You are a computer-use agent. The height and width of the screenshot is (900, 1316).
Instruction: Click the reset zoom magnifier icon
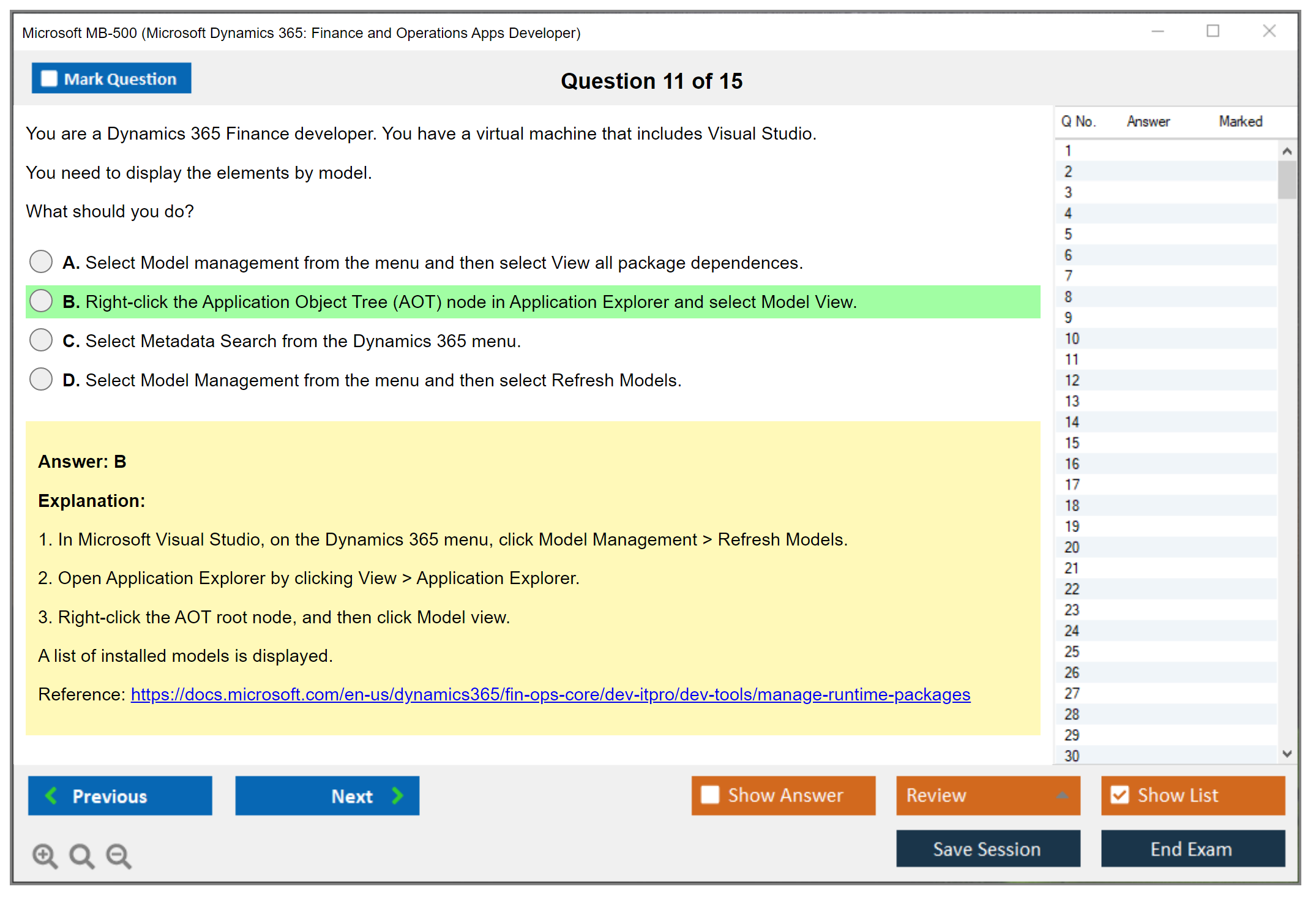(81, 855)
